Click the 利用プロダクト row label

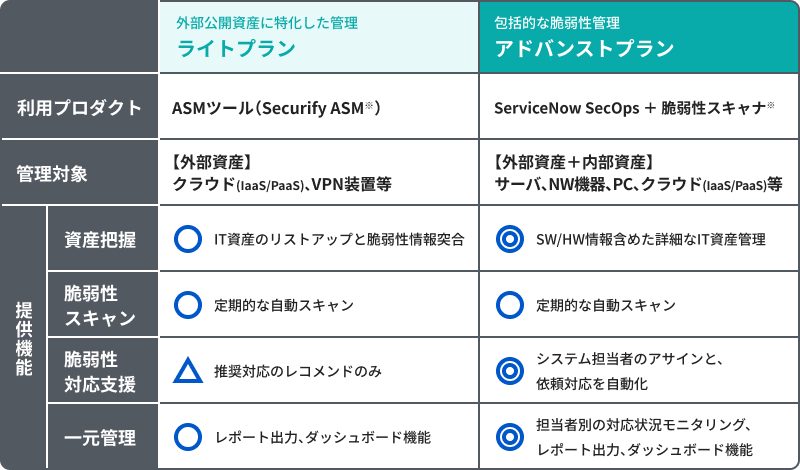(79, 108)
